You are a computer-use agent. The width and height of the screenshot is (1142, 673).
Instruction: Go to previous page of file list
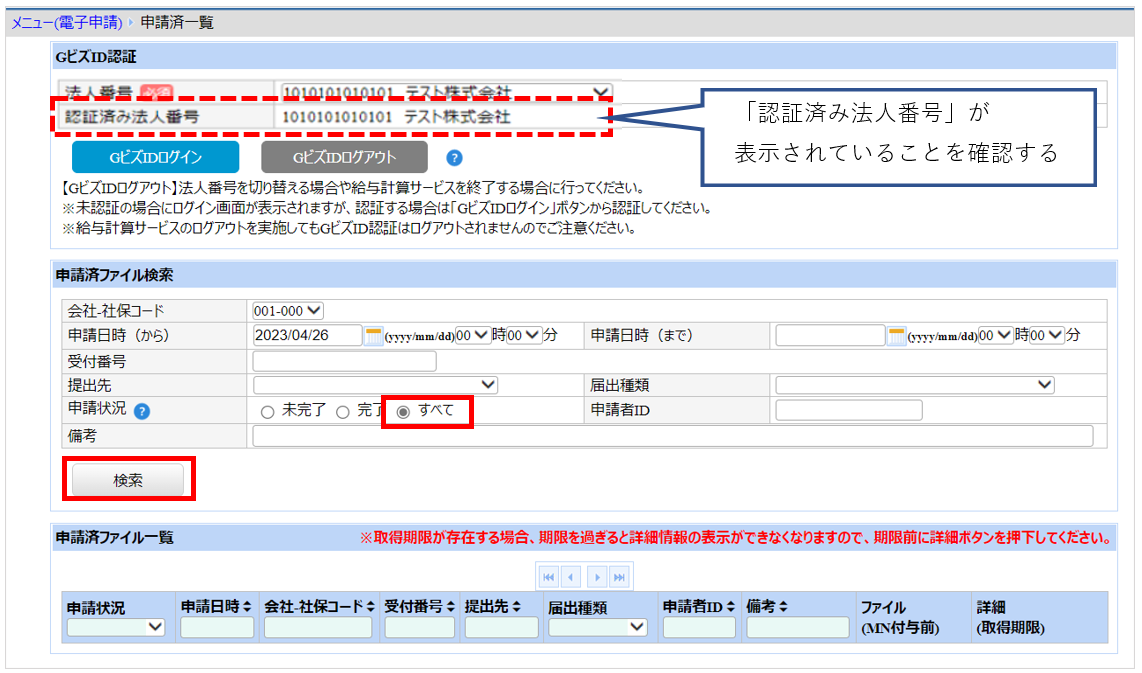(x=571, y=577)
